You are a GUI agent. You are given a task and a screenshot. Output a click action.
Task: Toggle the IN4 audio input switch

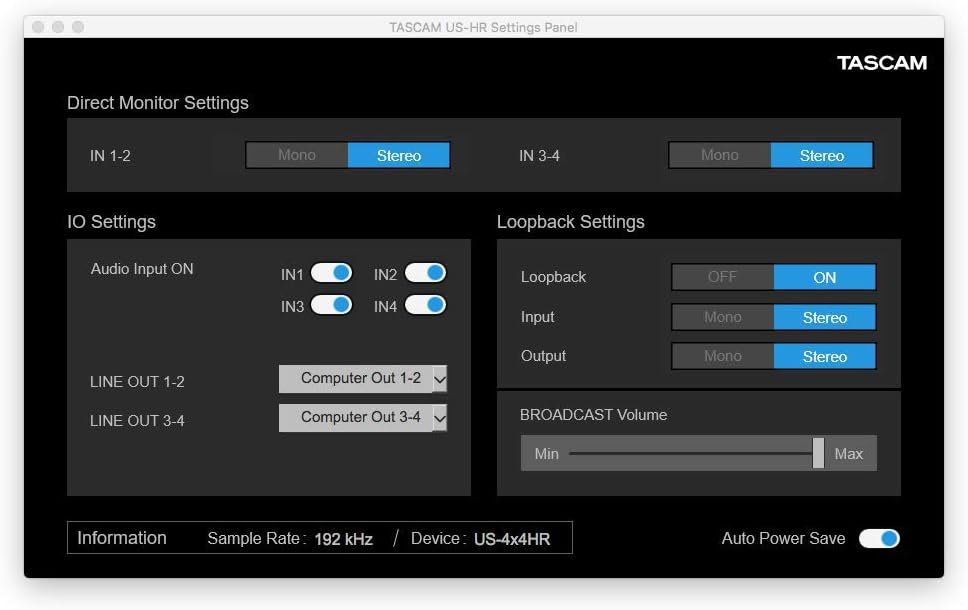[425, 306]
